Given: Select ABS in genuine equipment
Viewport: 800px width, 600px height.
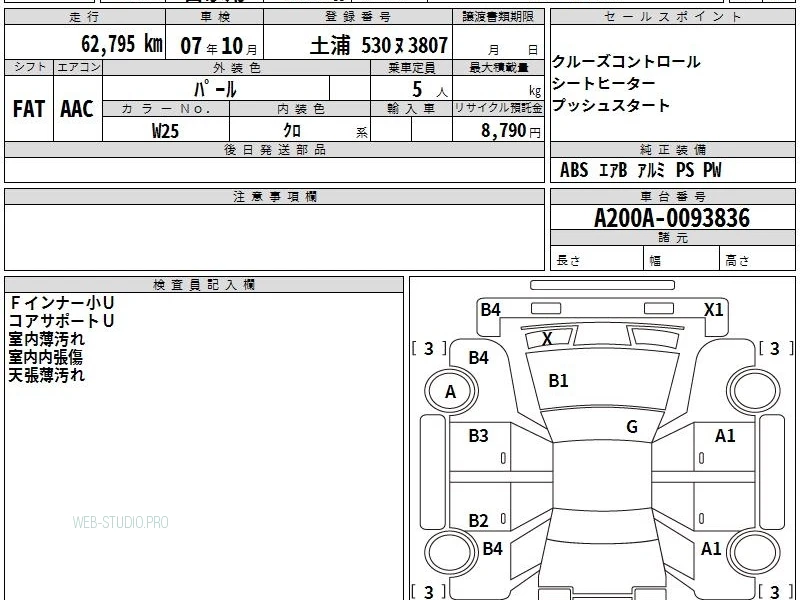Looking at the screenshot, I should pos(574,170).
